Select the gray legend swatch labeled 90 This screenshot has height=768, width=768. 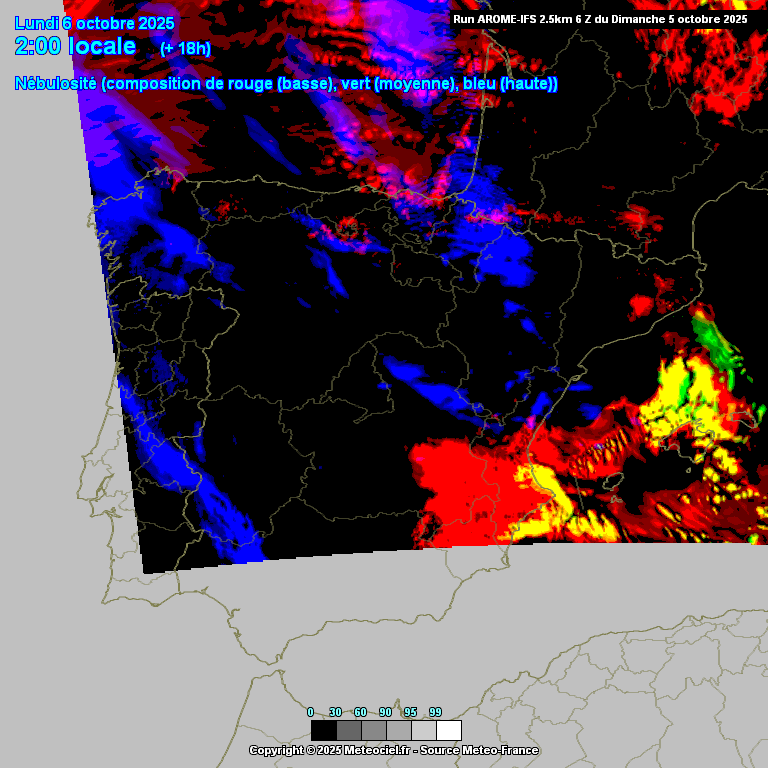[x=399, y=731]
